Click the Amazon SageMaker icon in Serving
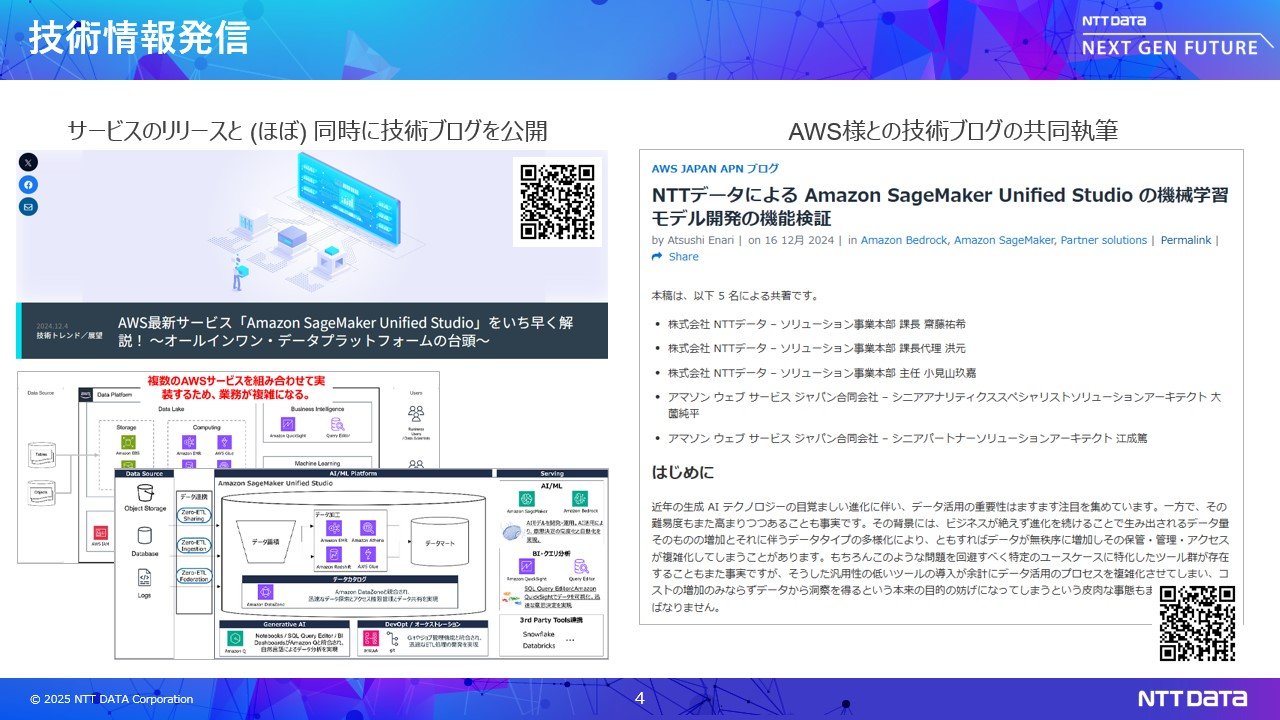Screen dimensions: 1280x720 pos(526,498)
